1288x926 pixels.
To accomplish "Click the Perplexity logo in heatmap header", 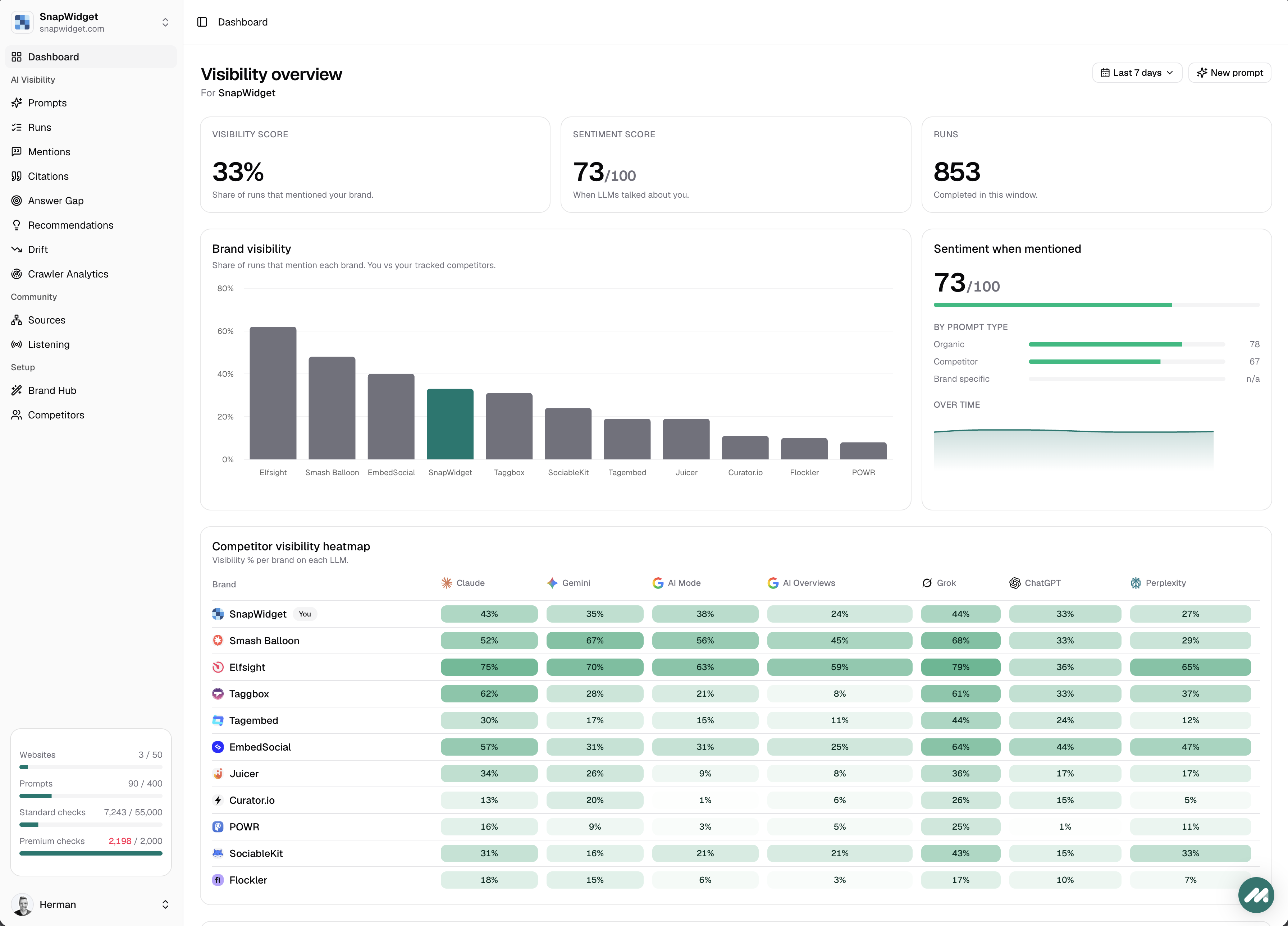I will click(1136, 583).
